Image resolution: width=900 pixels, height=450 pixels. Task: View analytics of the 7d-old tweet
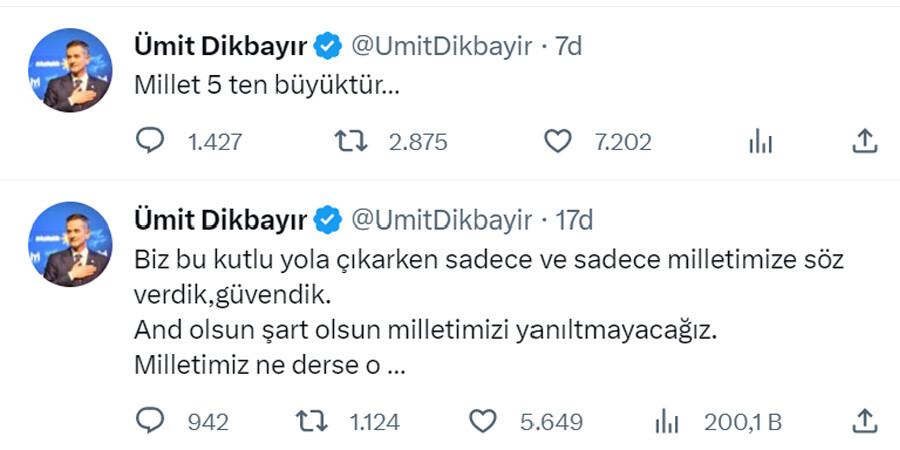761,142
